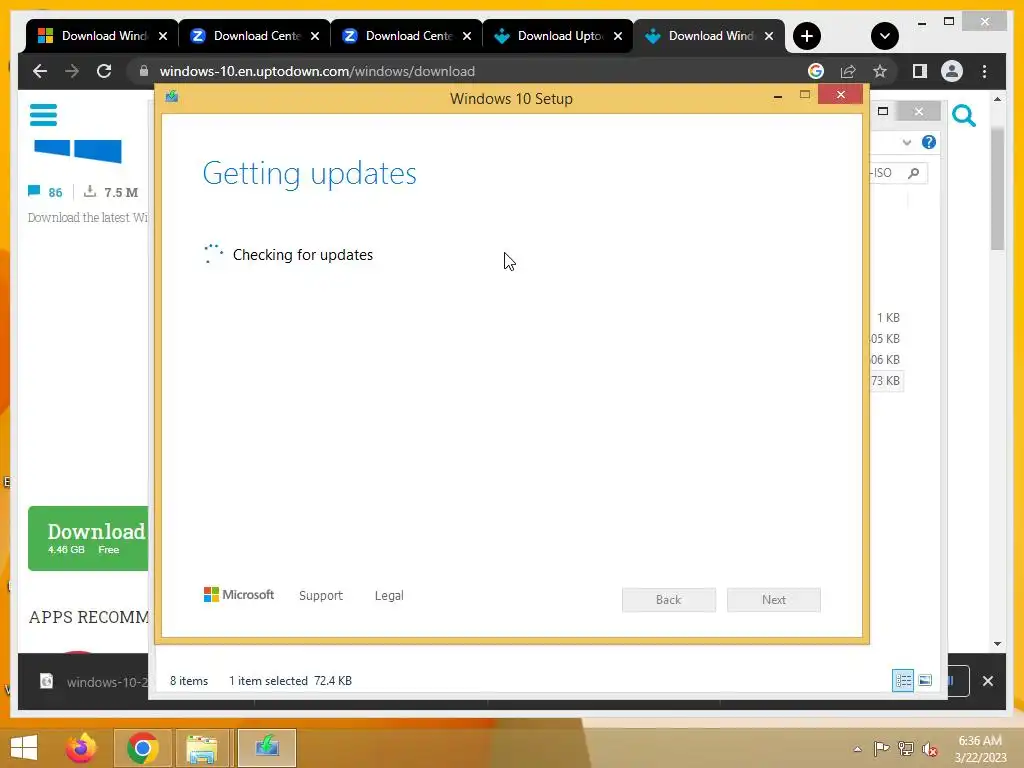Click the Chrome forward arrow
Viewport: 1024px width, 768px height.
pos(72,71)
